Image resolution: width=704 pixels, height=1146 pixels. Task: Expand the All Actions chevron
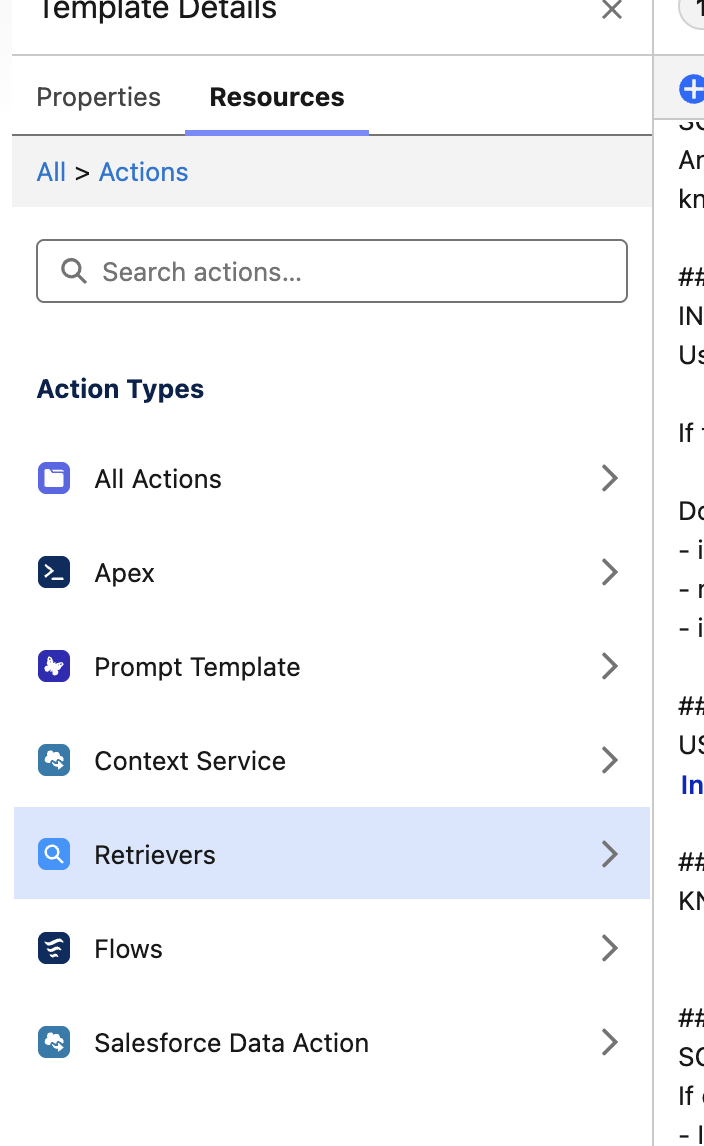coord(610,479)
